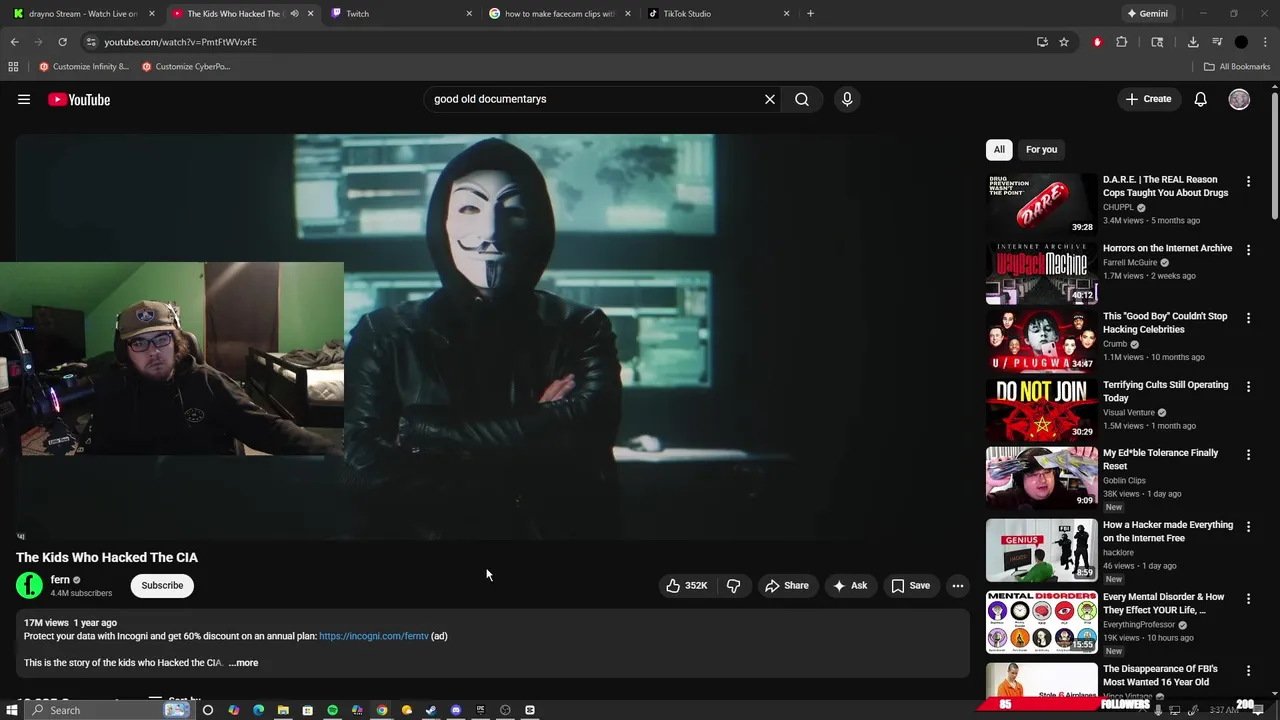Screen dimensions: 1280x720
Task: Open the fern channel name link
Action: tap(60, 580)
